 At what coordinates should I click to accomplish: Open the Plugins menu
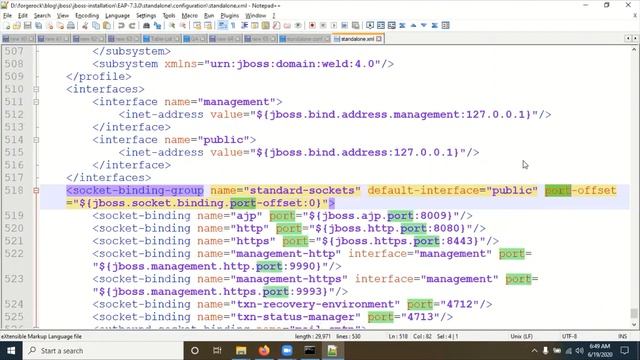[x=229, y=16]
